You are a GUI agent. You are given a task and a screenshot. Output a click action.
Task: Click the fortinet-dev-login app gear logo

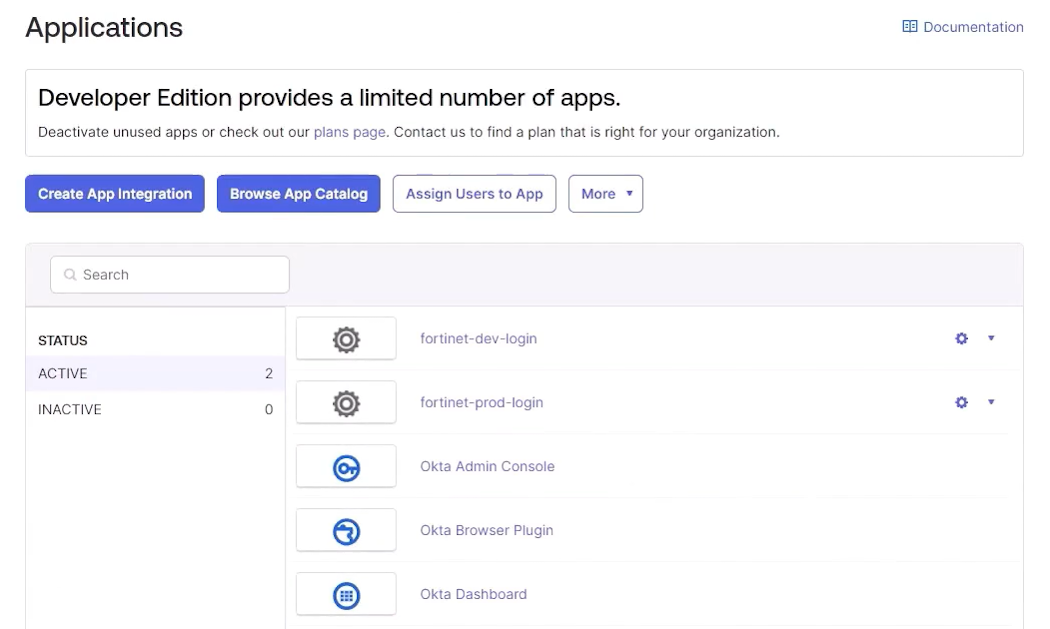pos(346,340)
